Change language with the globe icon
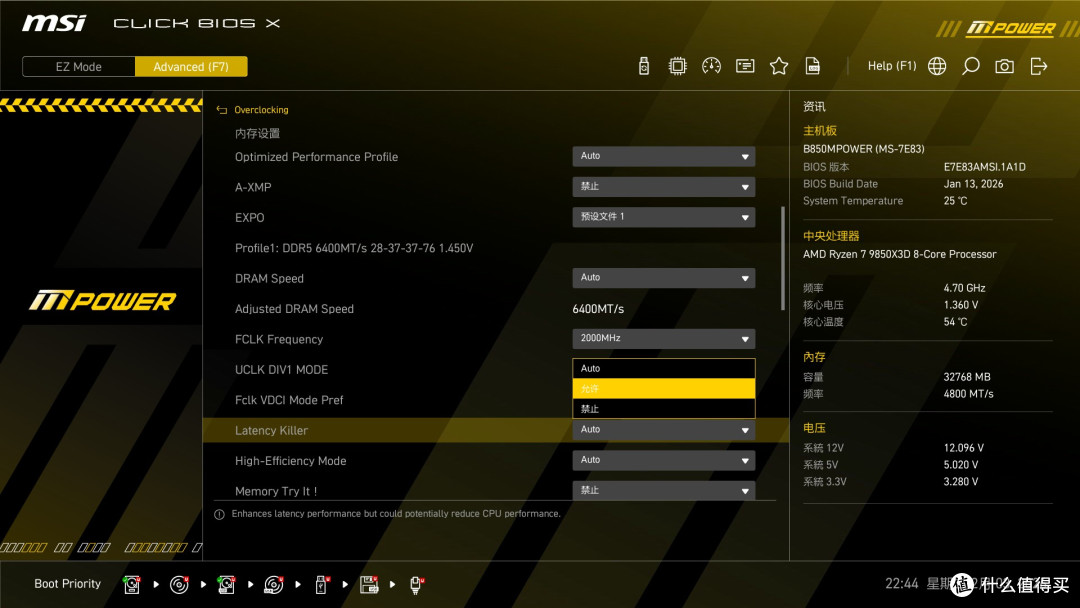This screenshot has height=608, width=1080. pyautogui.click(x=937, y=66)
